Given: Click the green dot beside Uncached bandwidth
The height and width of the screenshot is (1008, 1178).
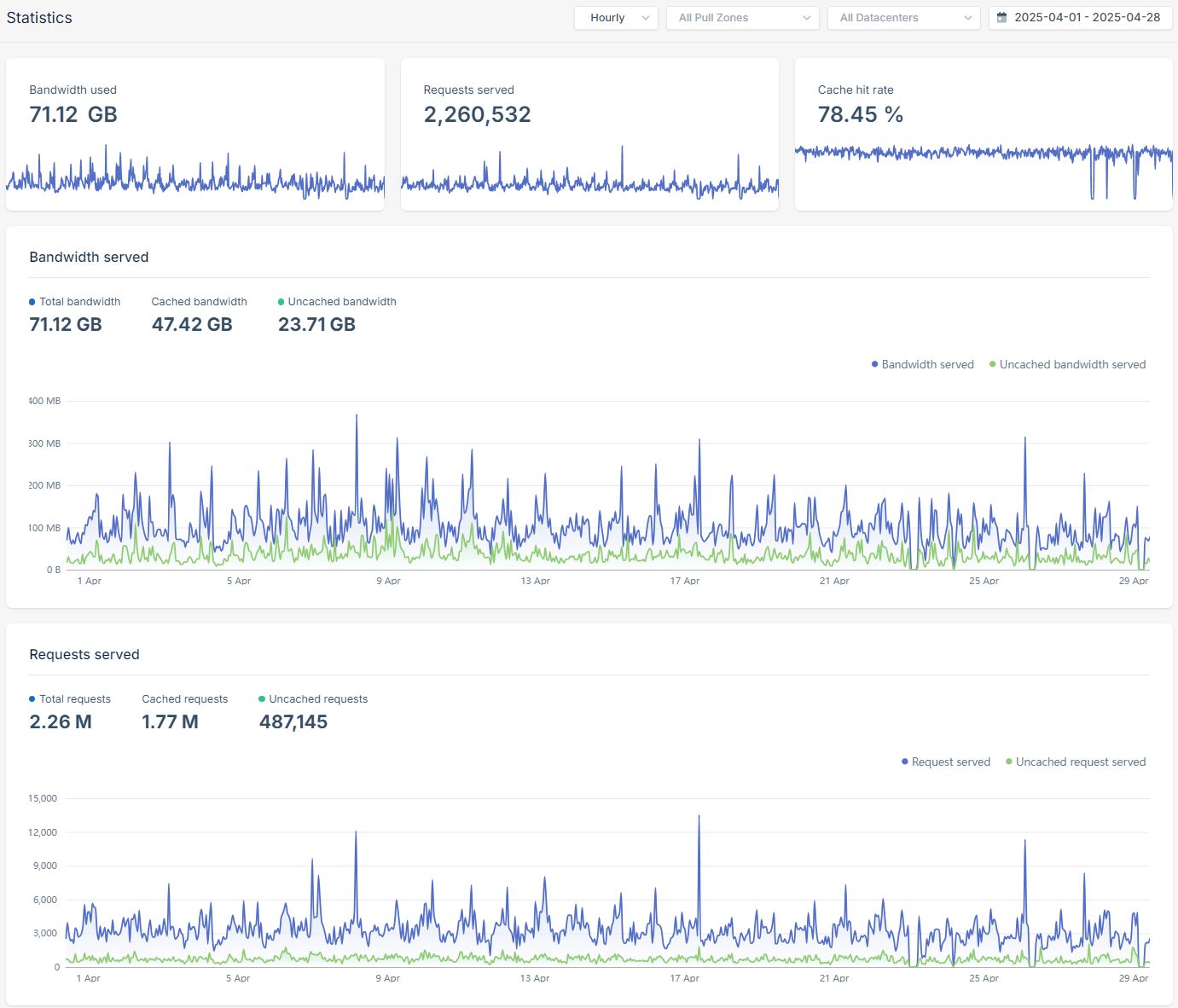Looking at the screenshot, I should click(281, 302).
